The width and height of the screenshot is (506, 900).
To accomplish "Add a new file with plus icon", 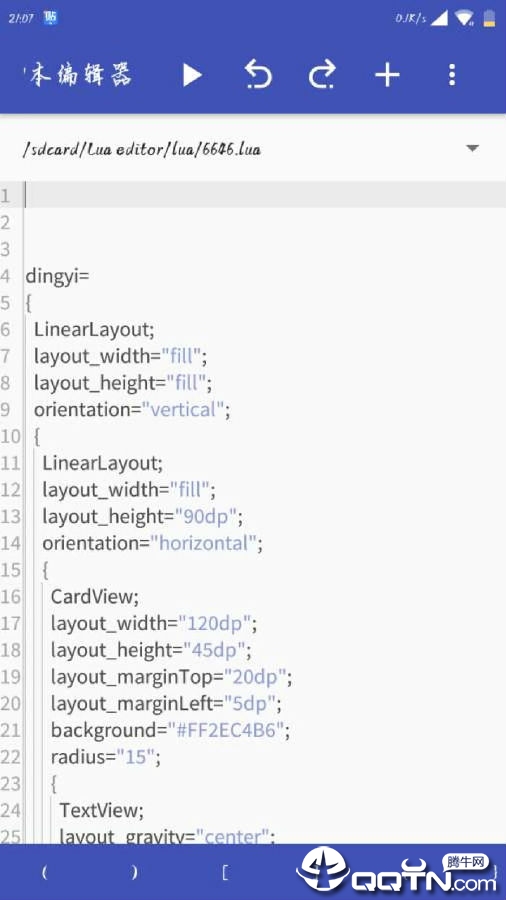I will (x=387, y=75).
